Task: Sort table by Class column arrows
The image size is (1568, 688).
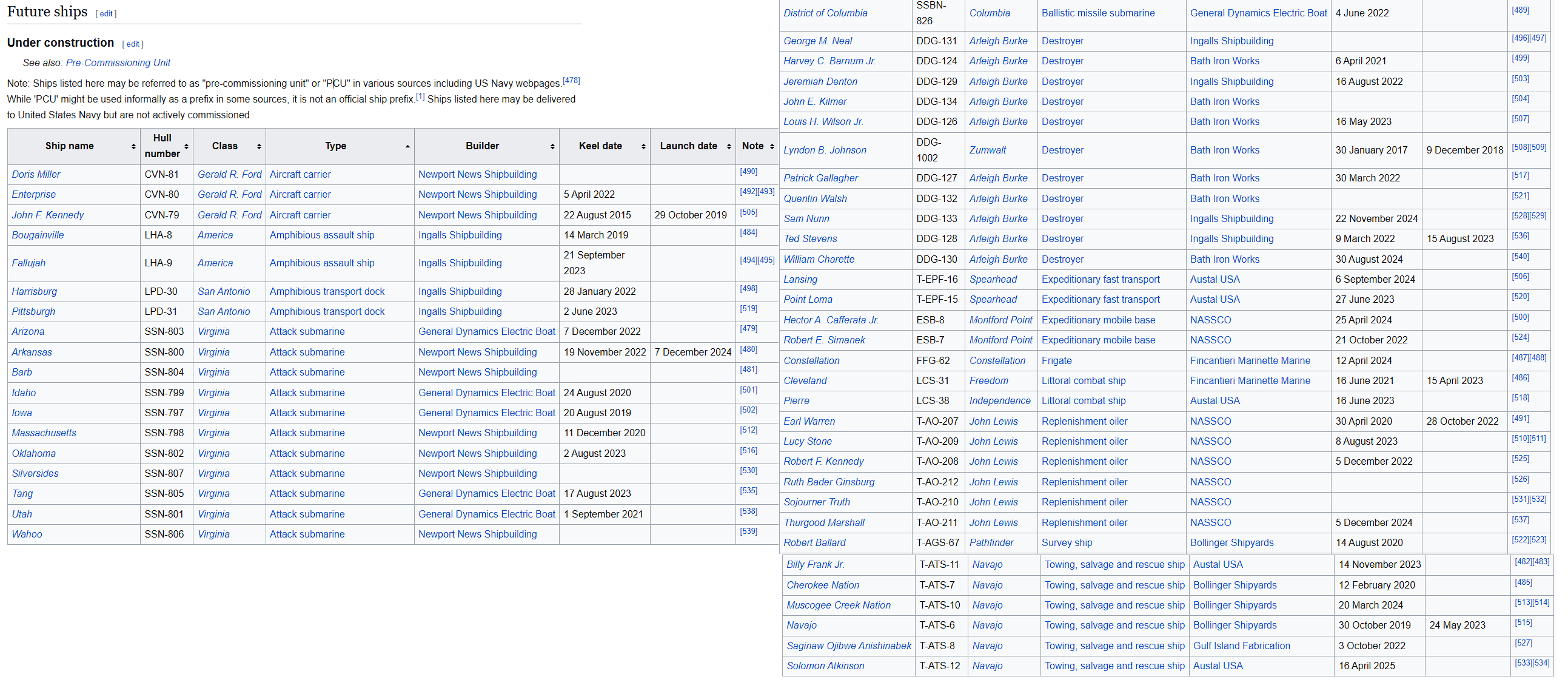Action: click(259, 147)
